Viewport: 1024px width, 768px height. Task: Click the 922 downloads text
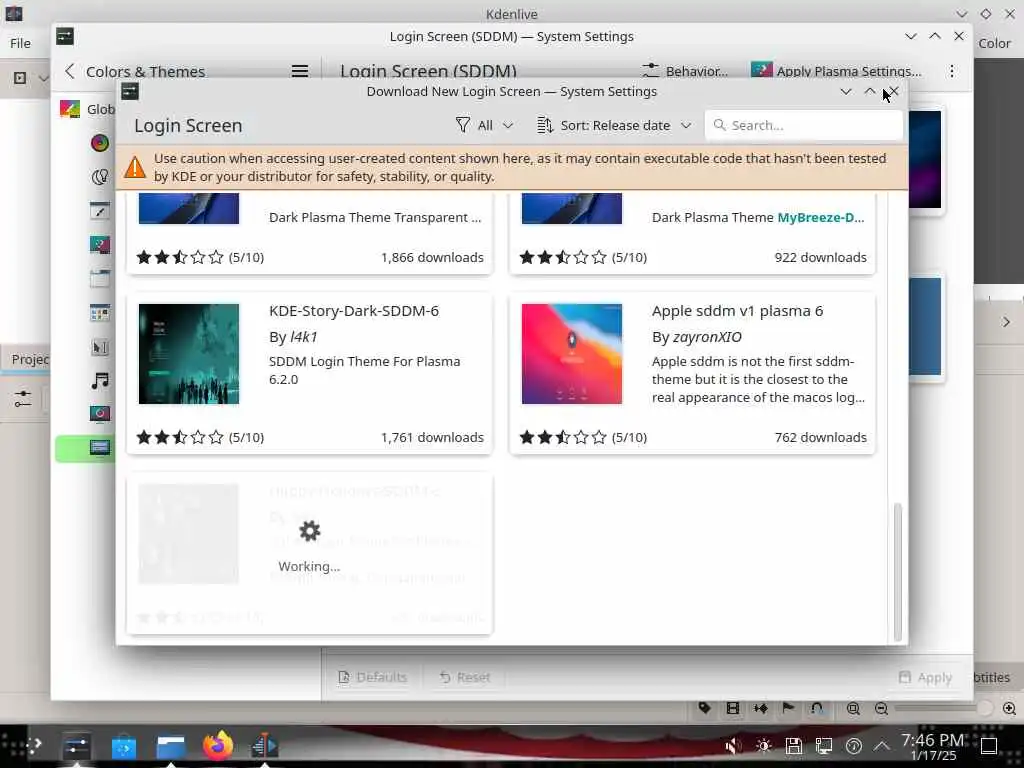click(821, 257)
